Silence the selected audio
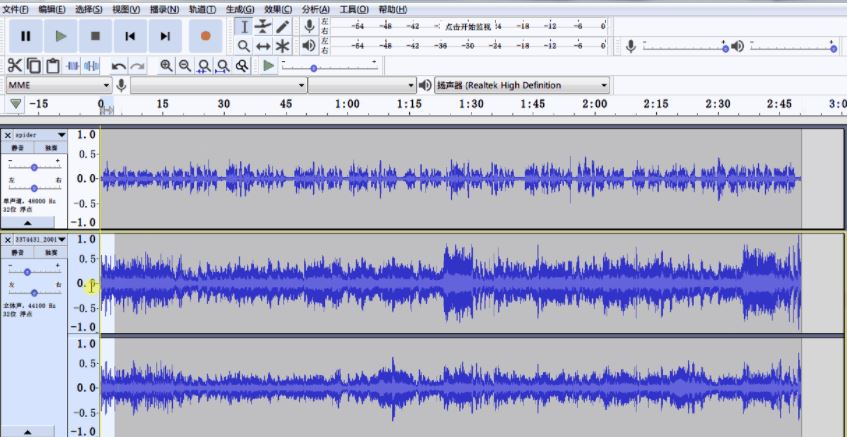 coord(91,66)
